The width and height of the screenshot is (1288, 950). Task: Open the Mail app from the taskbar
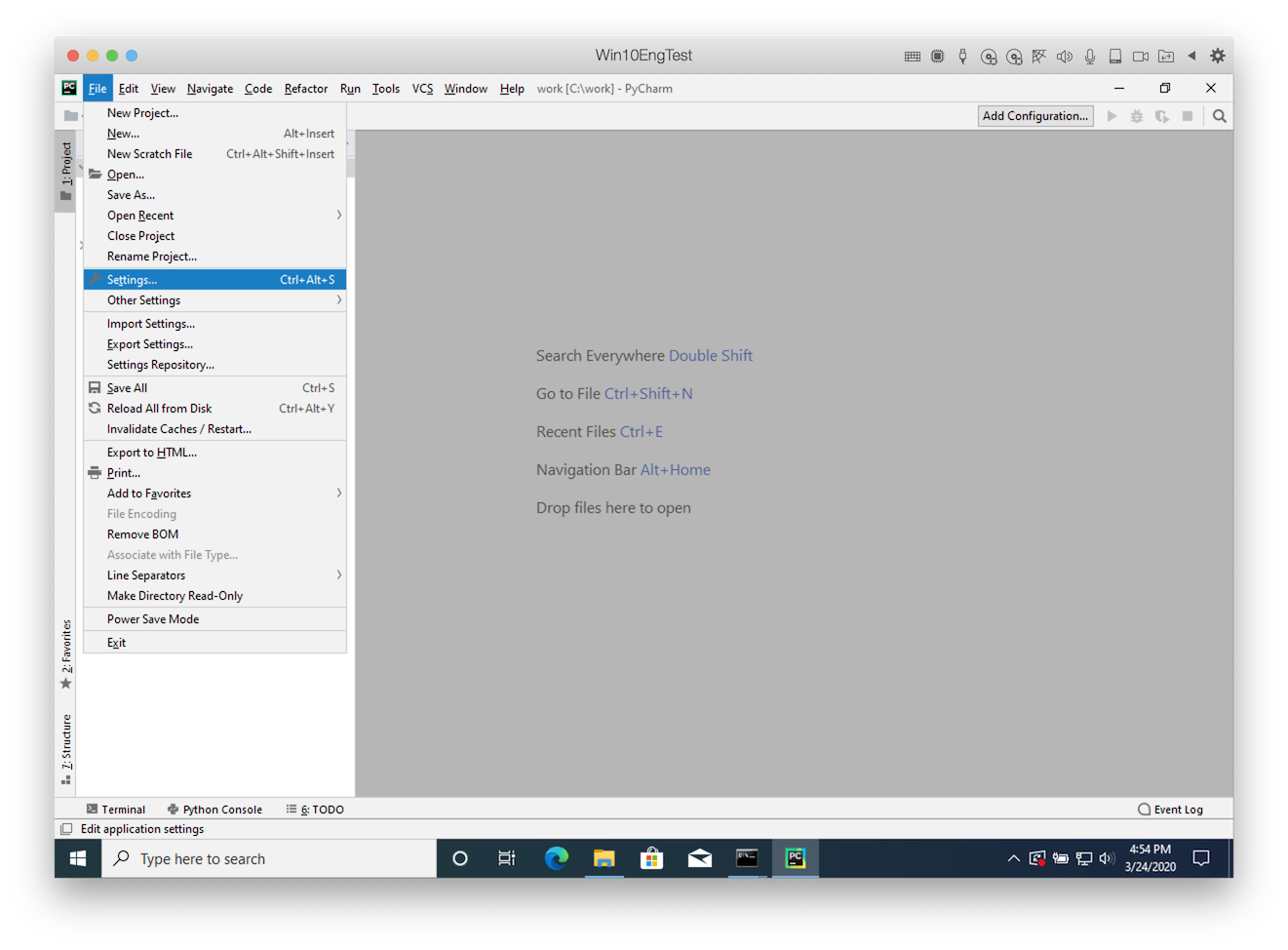pos(700,858)
